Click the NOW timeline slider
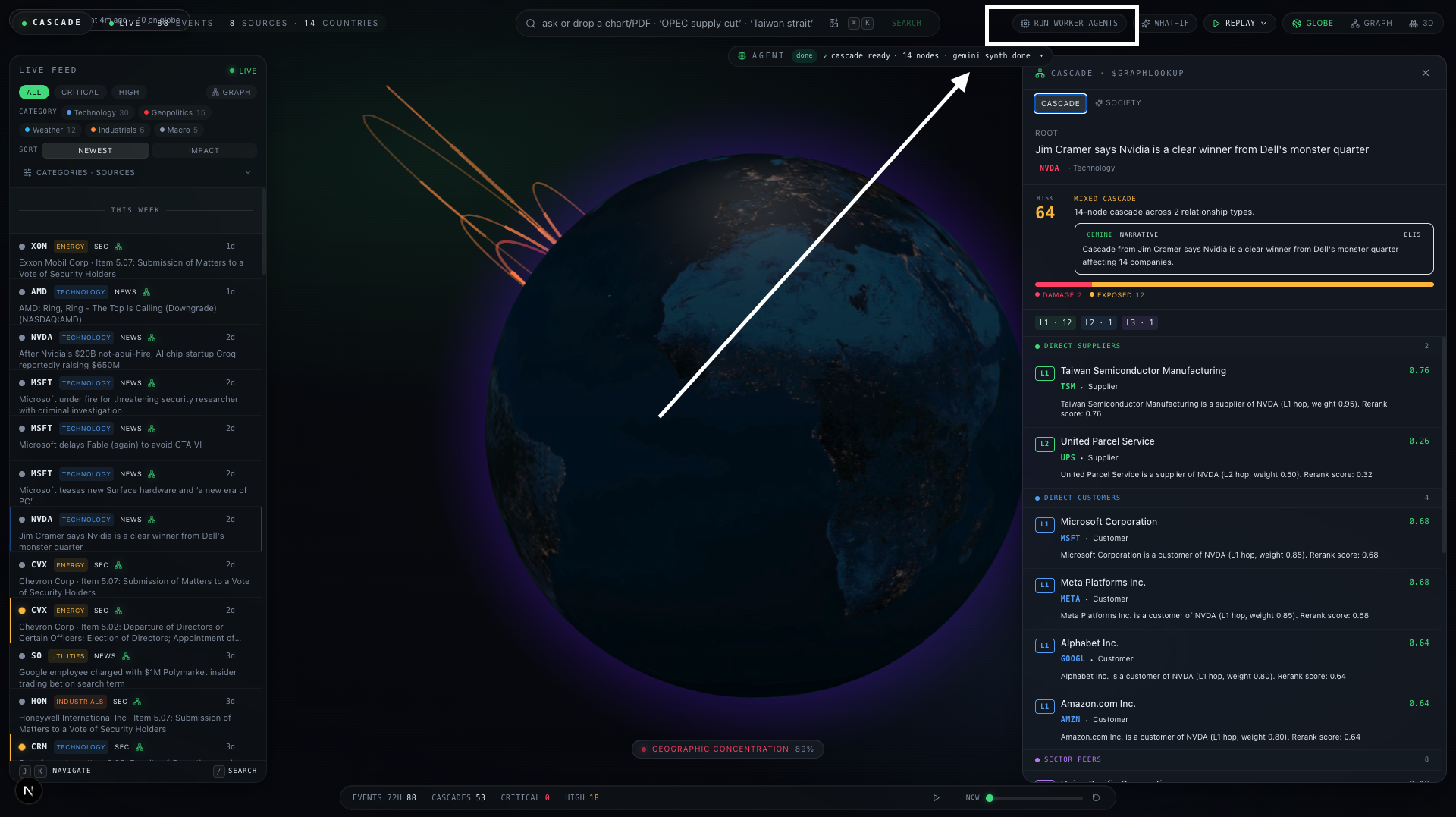Viewport: 1456px width, 817px height. [1036, 798]
